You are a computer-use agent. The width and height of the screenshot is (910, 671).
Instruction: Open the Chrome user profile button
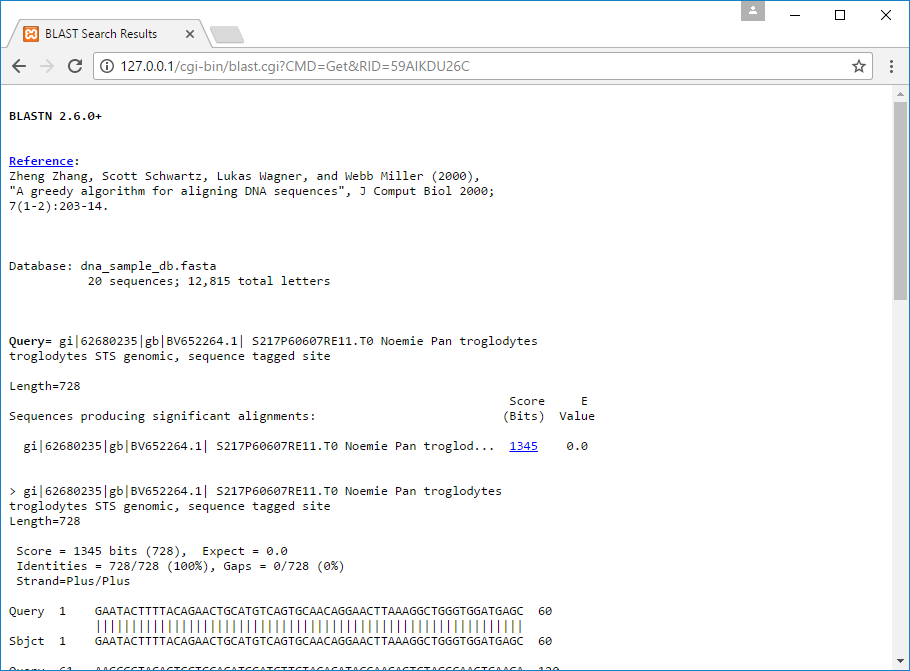(x=753, y=10)
